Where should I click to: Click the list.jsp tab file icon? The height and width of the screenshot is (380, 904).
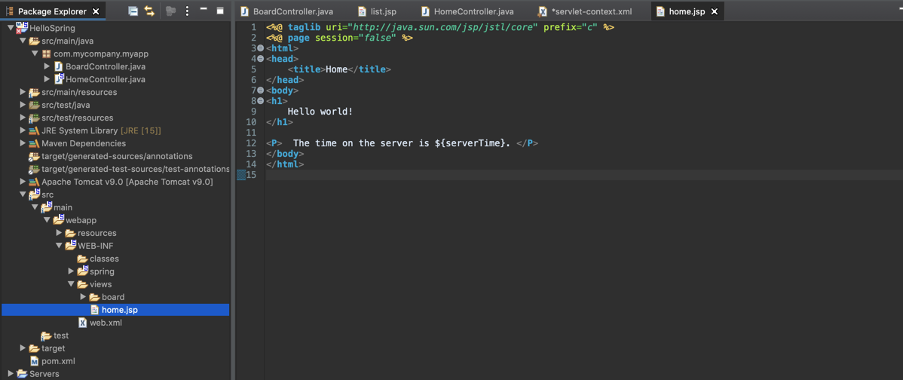[x=361, y=12]
